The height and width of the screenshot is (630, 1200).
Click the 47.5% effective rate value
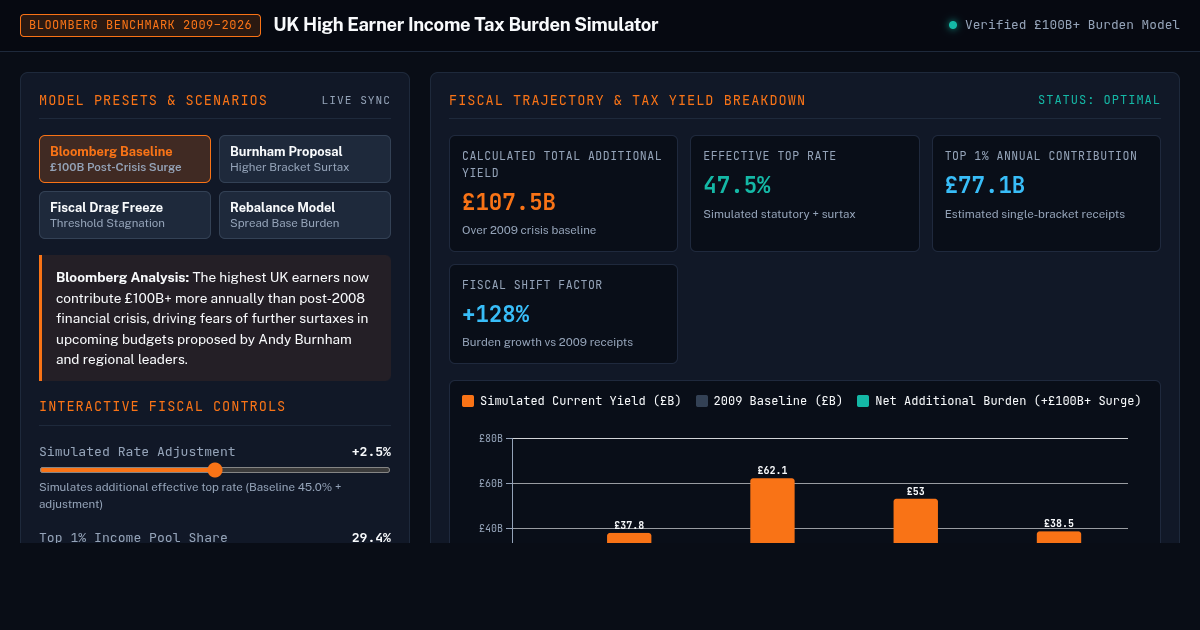tap(737, 186)
